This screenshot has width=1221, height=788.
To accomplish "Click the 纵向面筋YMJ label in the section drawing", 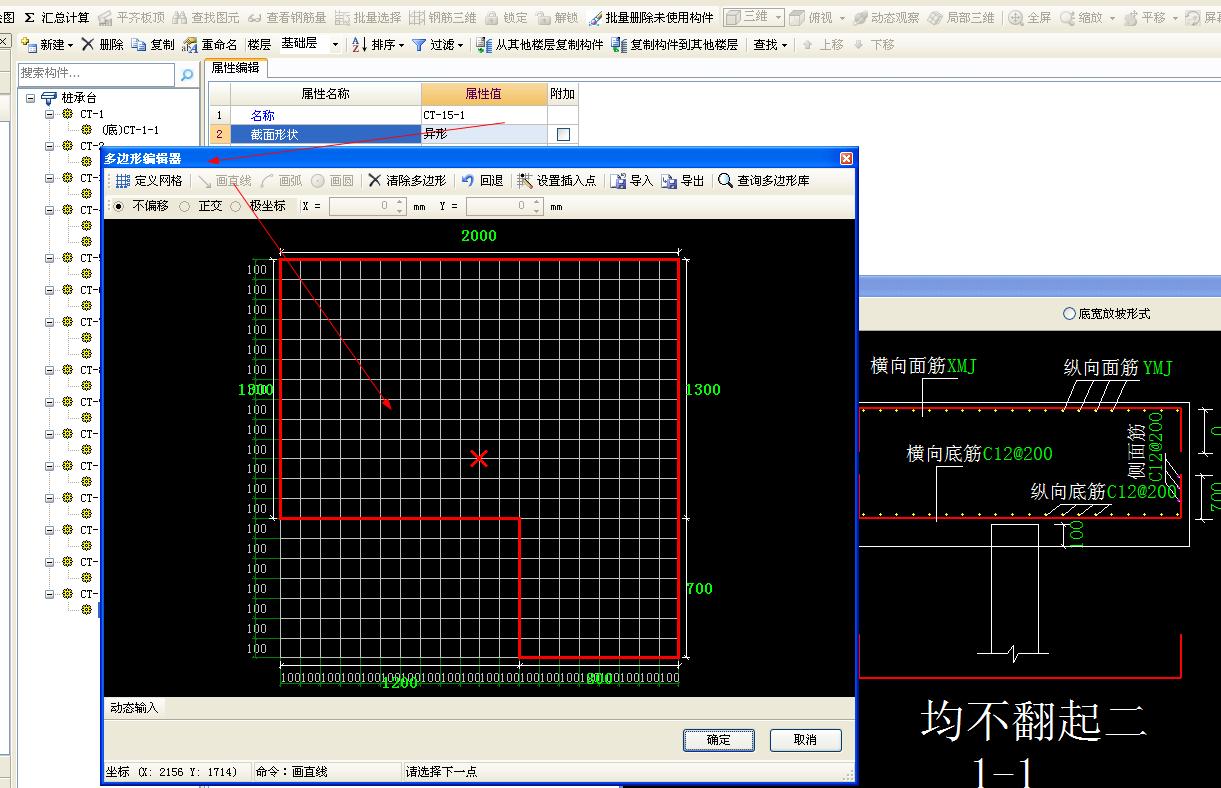I will pos(1117,369).
